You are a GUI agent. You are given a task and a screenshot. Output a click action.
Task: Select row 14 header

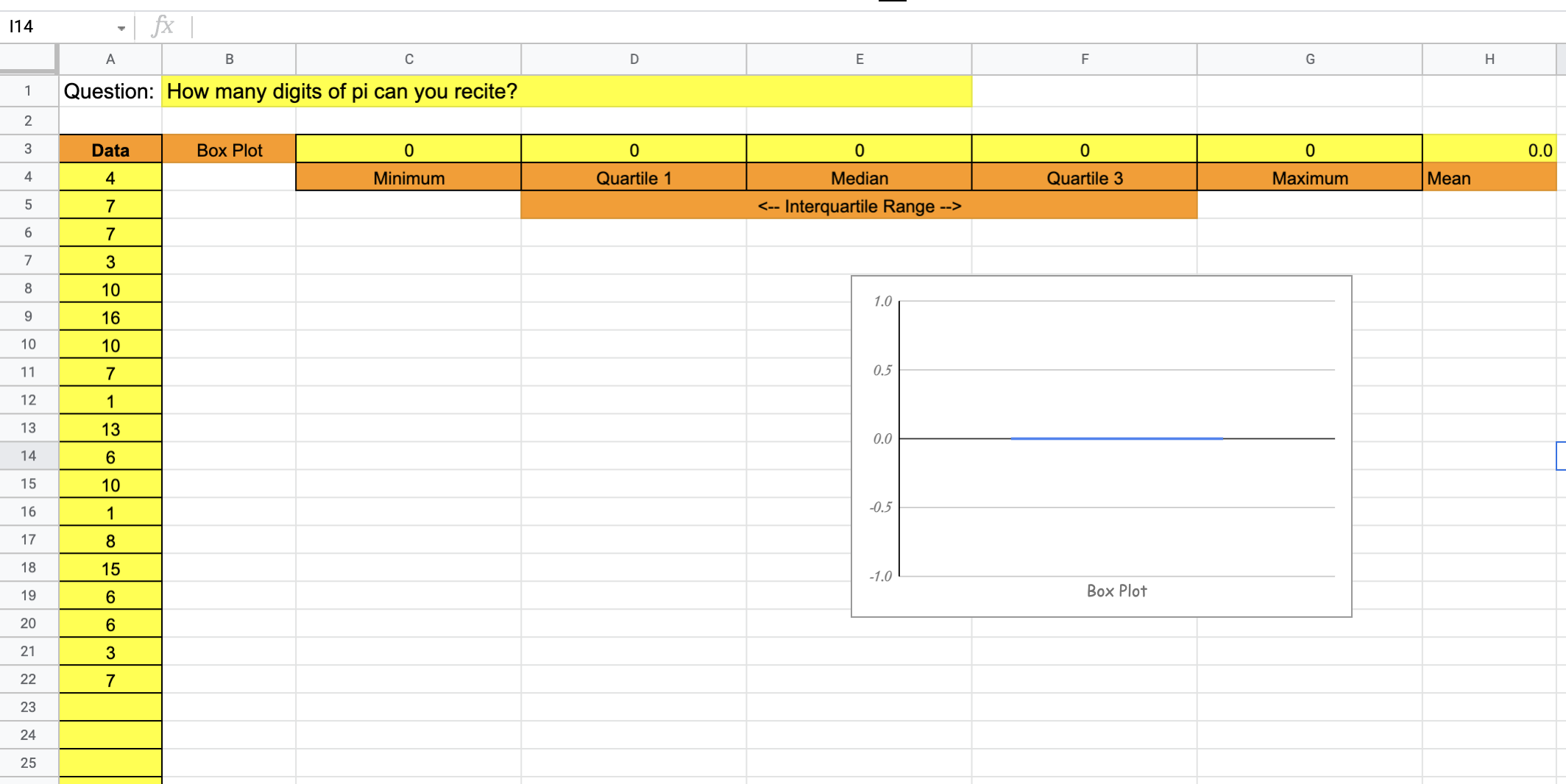point(28,456)
